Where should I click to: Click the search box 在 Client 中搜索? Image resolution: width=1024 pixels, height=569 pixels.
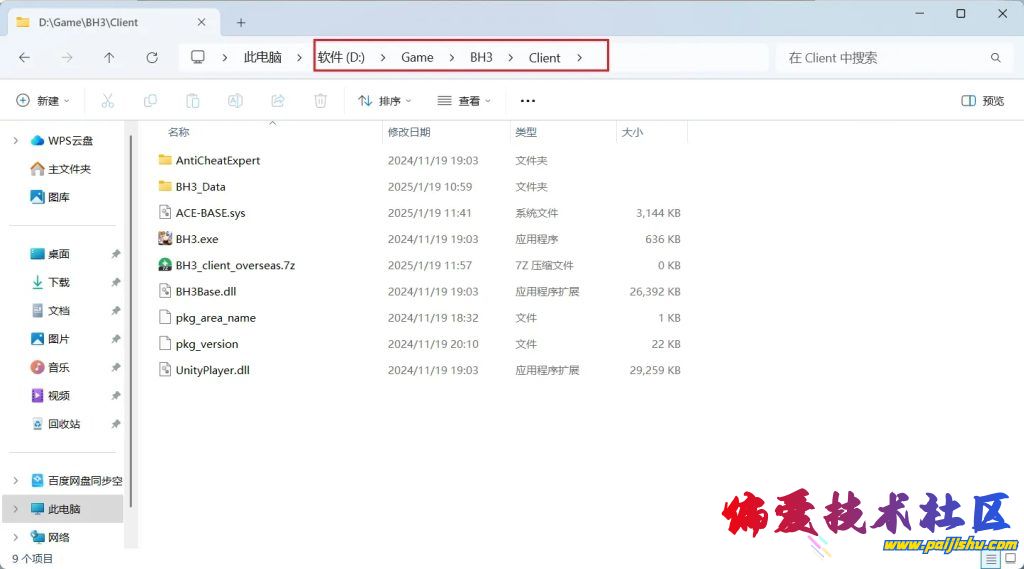(x=880, y=58)
